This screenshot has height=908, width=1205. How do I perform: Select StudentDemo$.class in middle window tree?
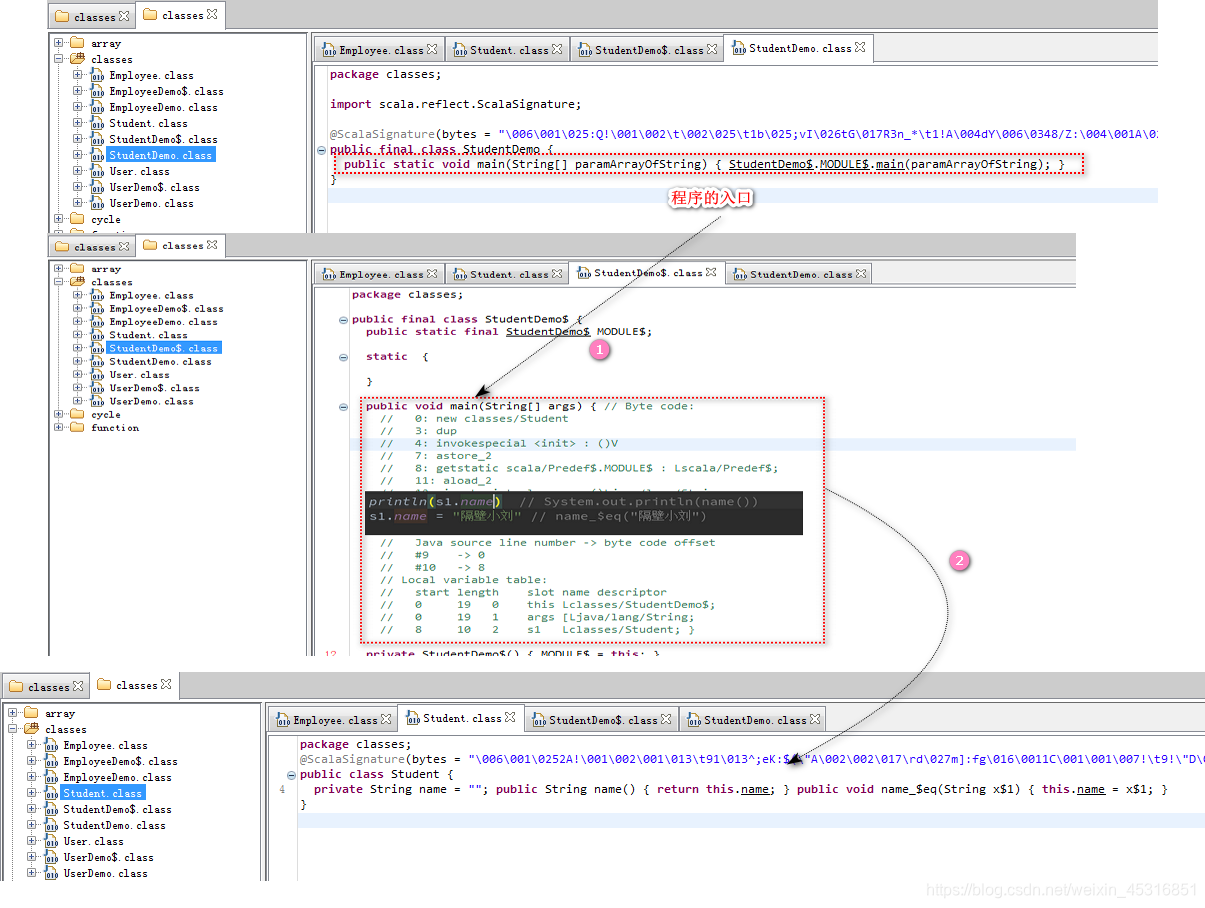click(x=164, y=348)
